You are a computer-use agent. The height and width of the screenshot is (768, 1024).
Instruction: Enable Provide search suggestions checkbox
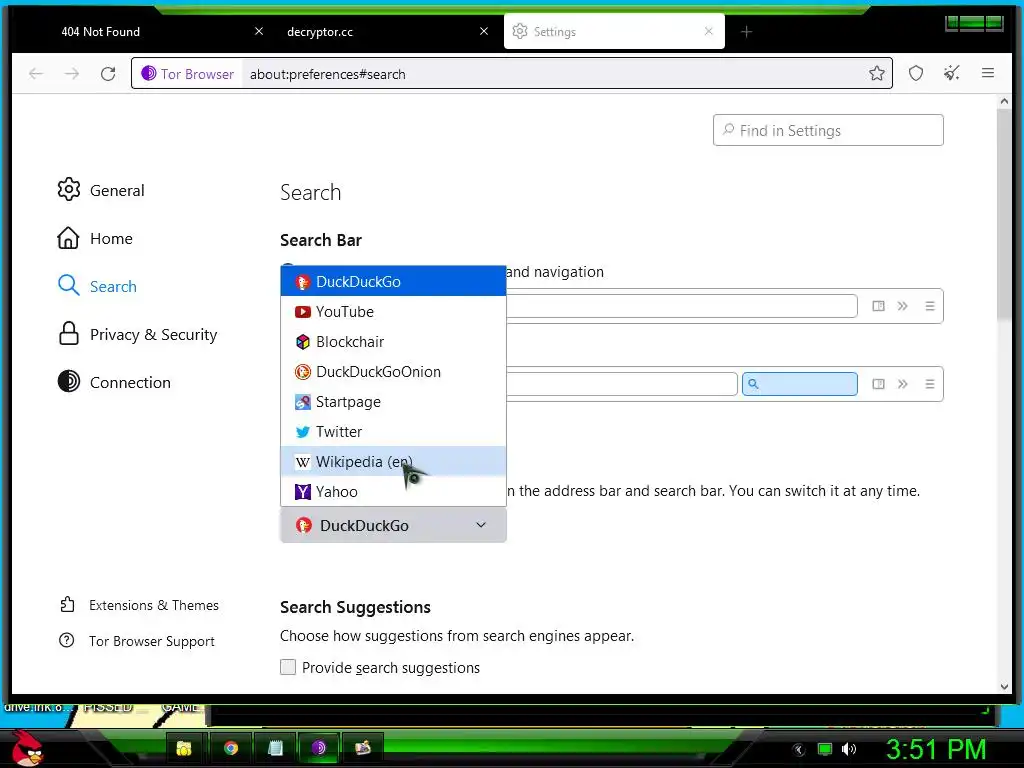[288, 667]
